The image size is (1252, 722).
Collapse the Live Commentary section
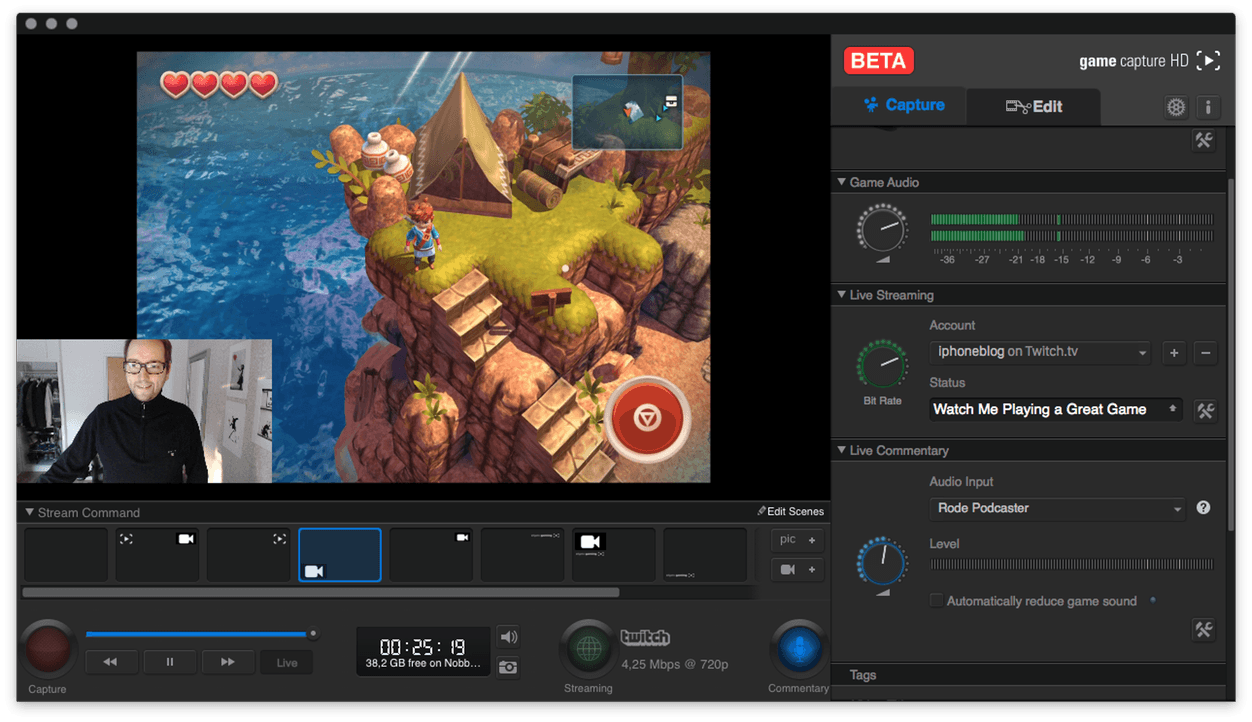point(842,450)
